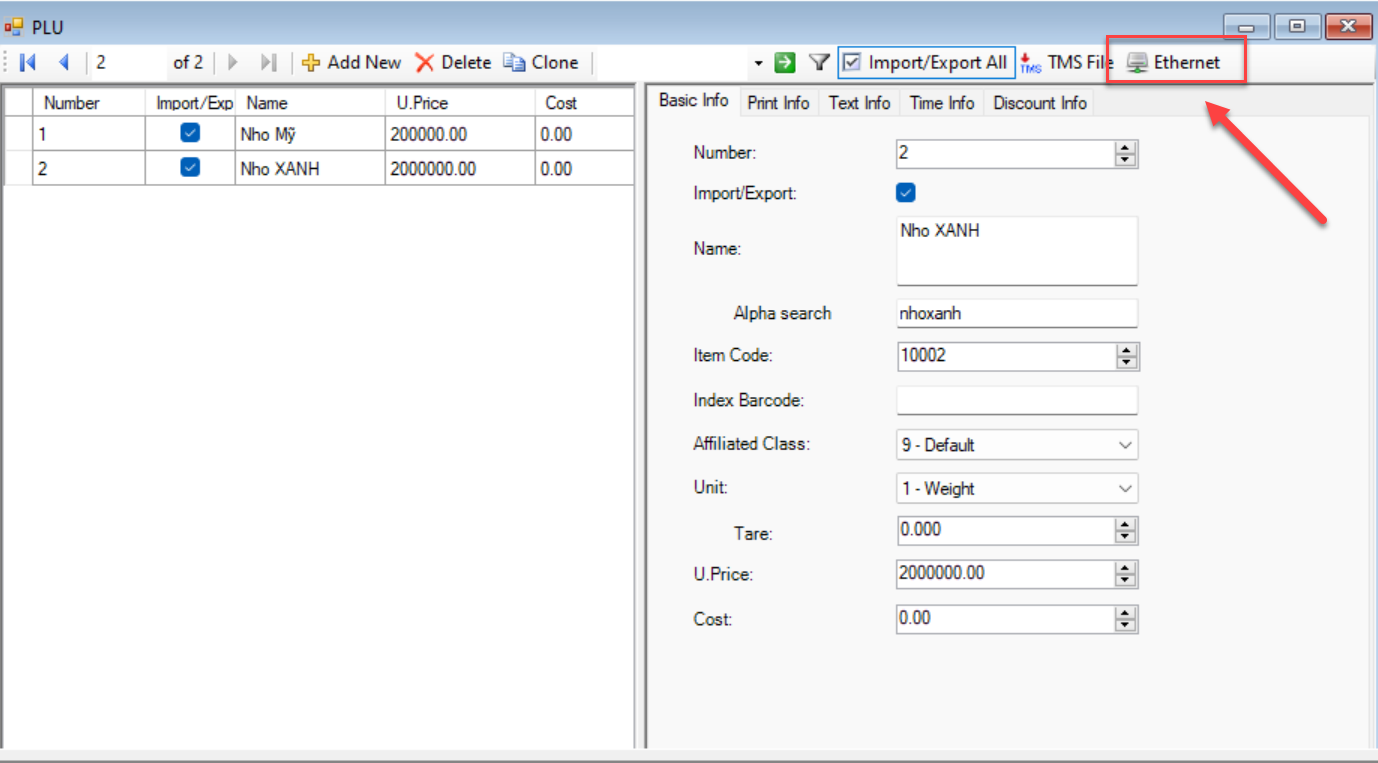The width and height of the screenshot is (1378, 763).
Task: Expand the Affiliated Class dropdown
Action: pos(1125,445)
